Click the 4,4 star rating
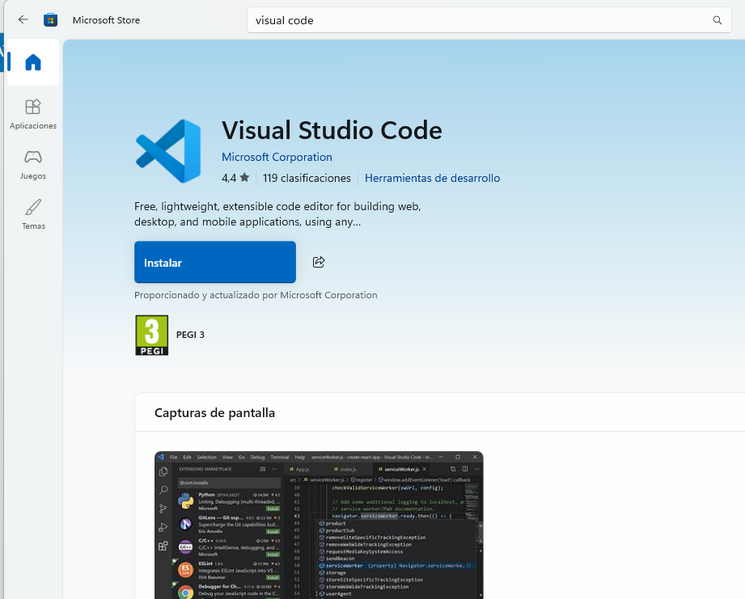The height and width of the screenshot is (599, 745). point(235,178)
